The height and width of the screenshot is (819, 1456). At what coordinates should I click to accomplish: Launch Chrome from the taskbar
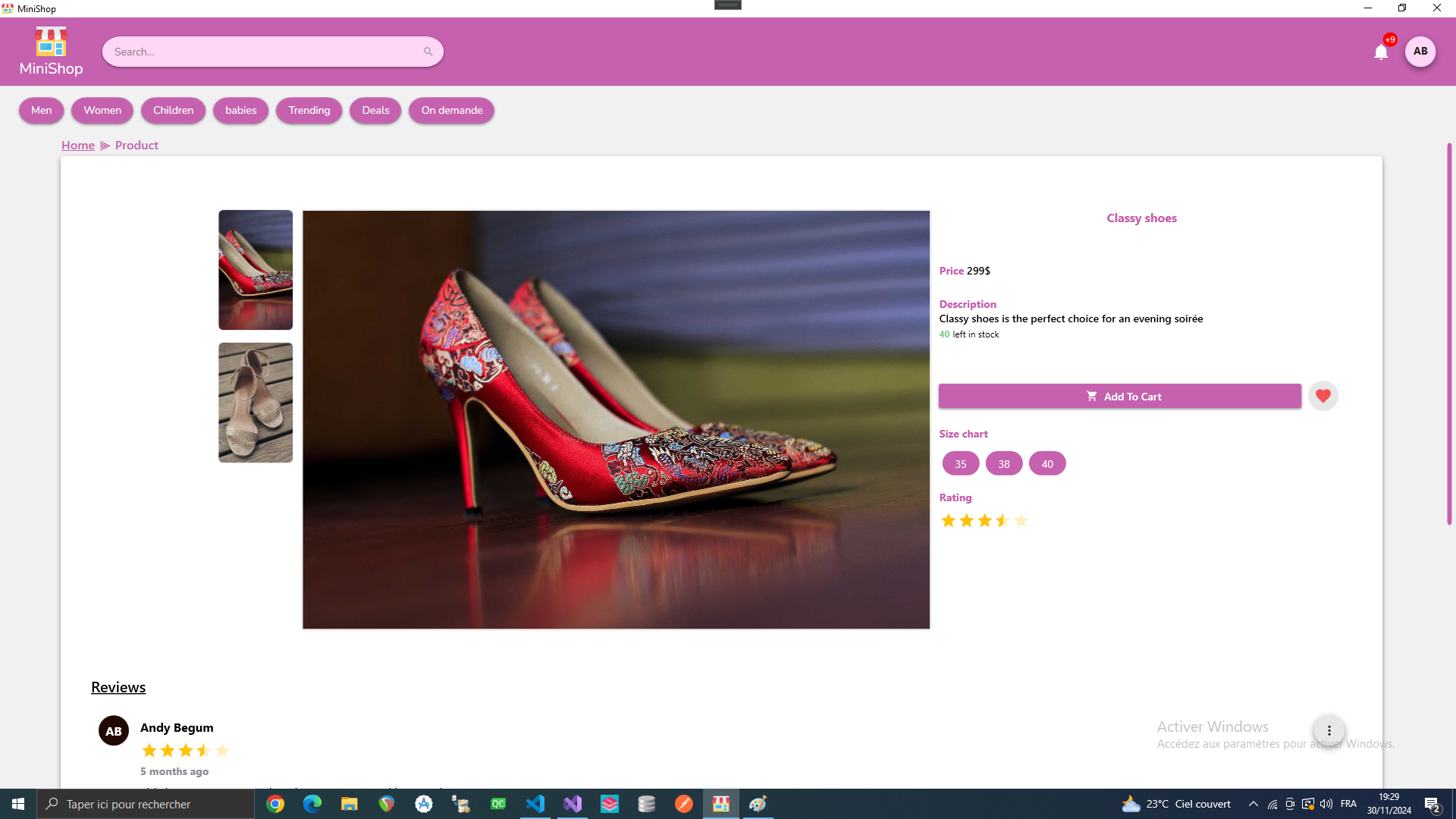[x=275, y=804]
